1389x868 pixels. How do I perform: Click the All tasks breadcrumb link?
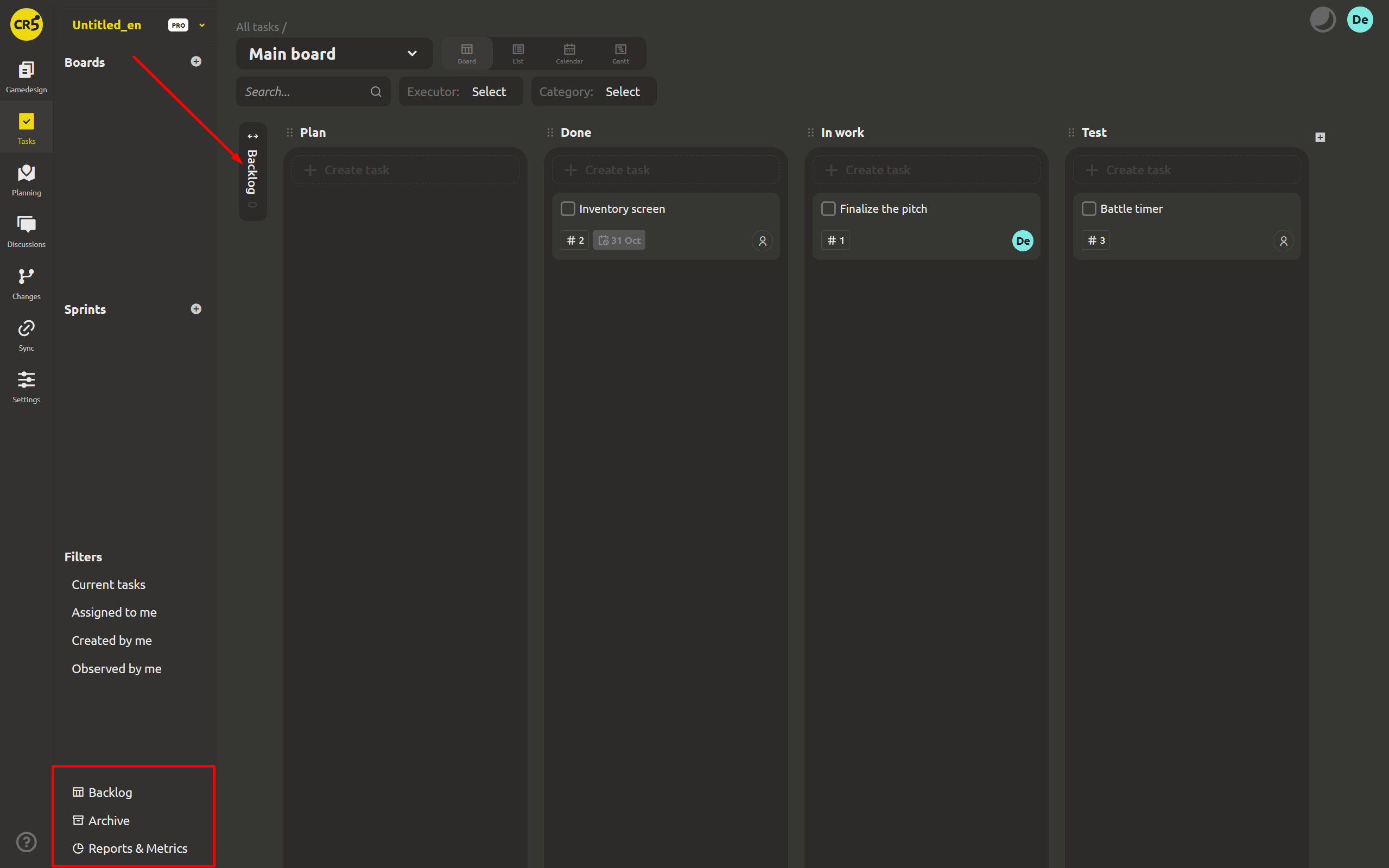coord(257,27)
